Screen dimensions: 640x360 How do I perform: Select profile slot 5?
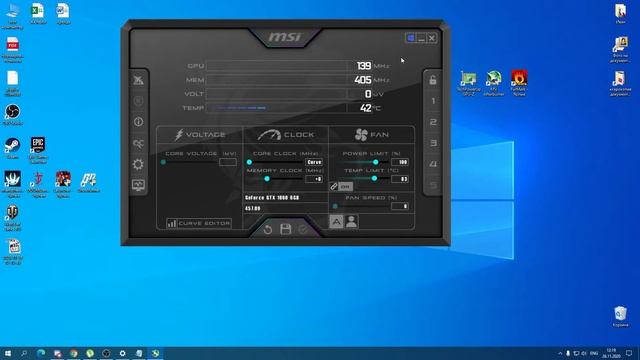433,185
